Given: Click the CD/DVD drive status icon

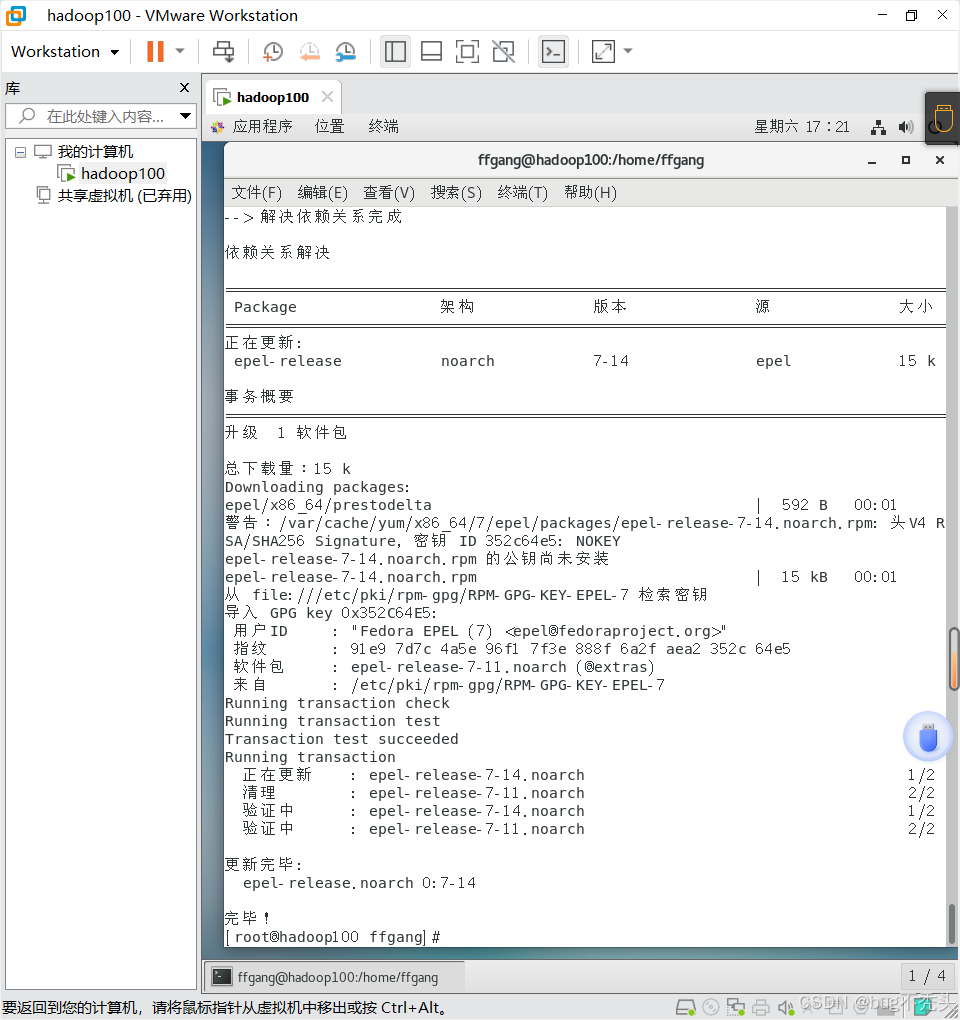Looking at the screenshot, I should click(711, 1008).
